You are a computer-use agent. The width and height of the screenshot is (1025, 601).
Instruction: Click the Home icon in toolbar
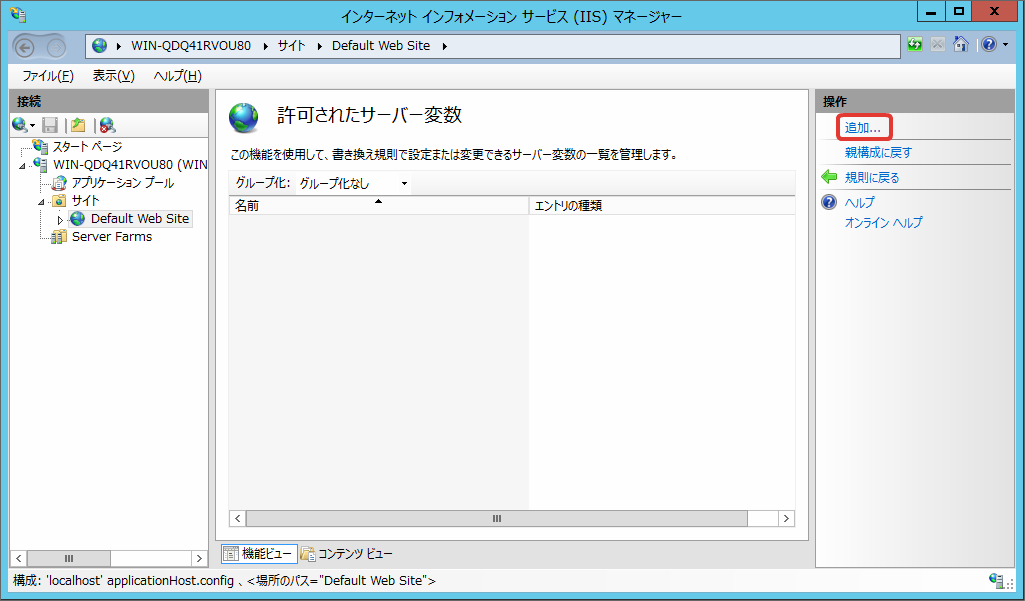960,44
